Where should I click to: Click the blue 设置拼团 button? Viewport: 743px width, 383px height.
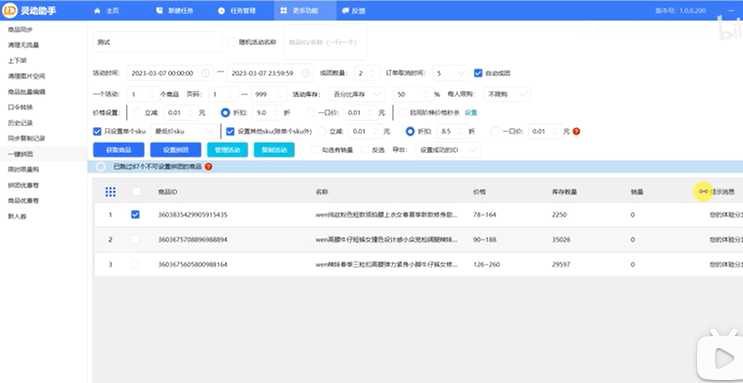(x=176, y=150)
